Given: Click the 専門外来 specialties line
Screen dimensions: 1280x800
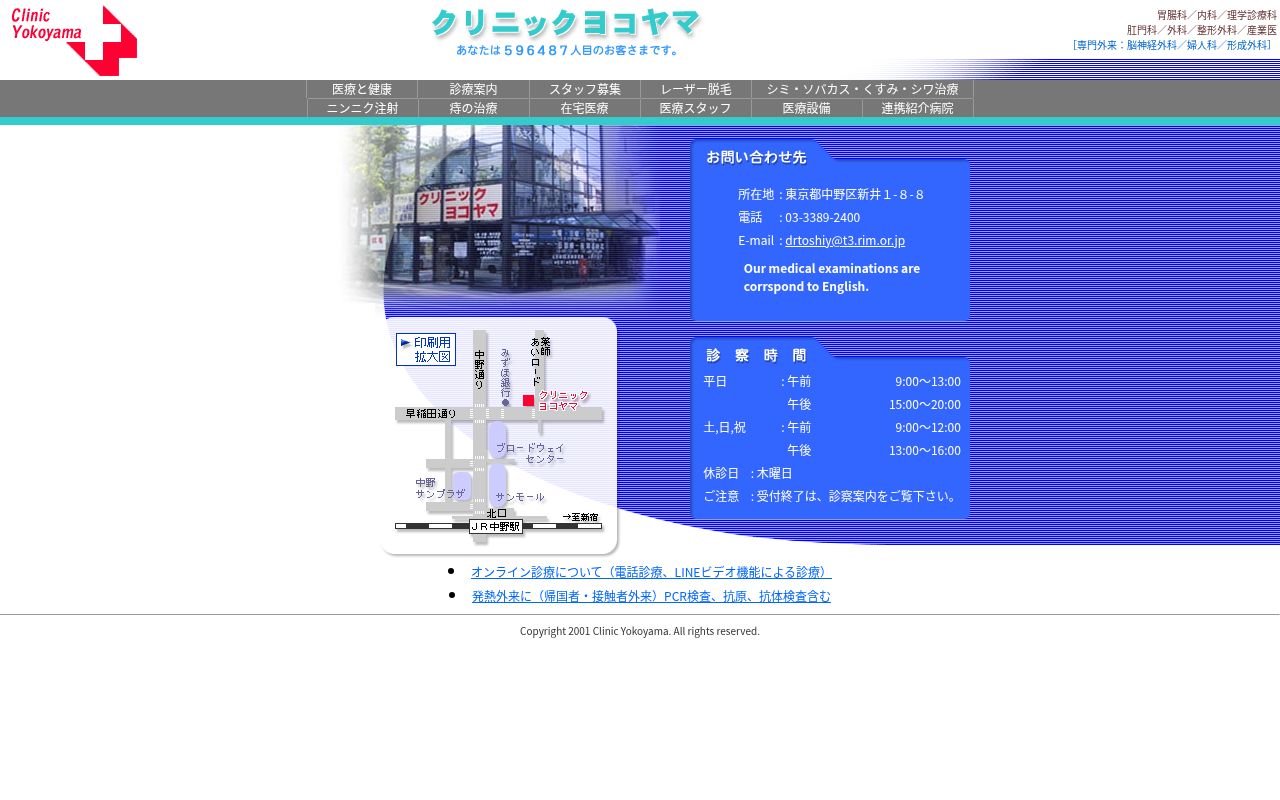Looking at the screenshot, I should click(x=1172, y=45).
